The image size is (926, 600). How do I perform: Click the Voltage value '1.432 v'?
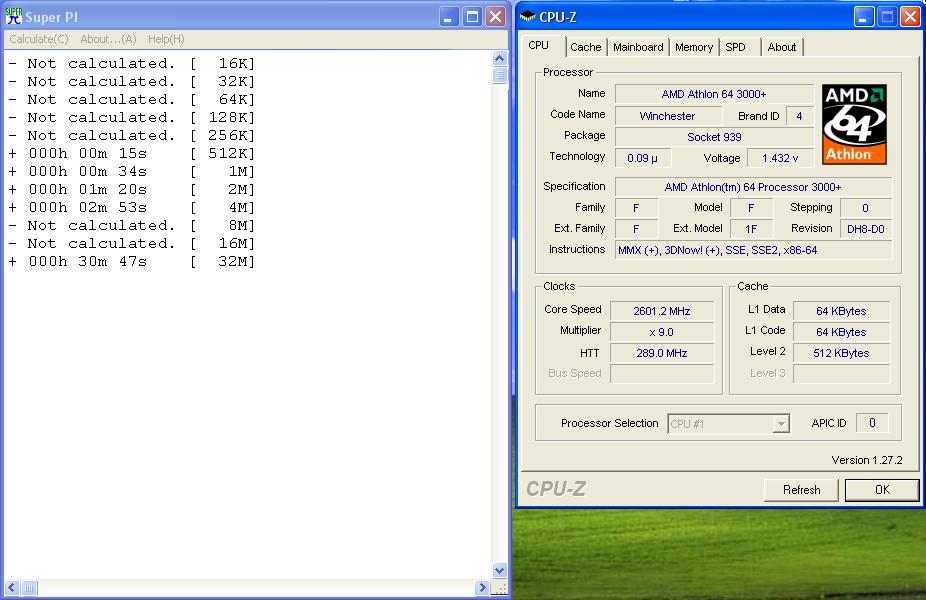(780, 158)
